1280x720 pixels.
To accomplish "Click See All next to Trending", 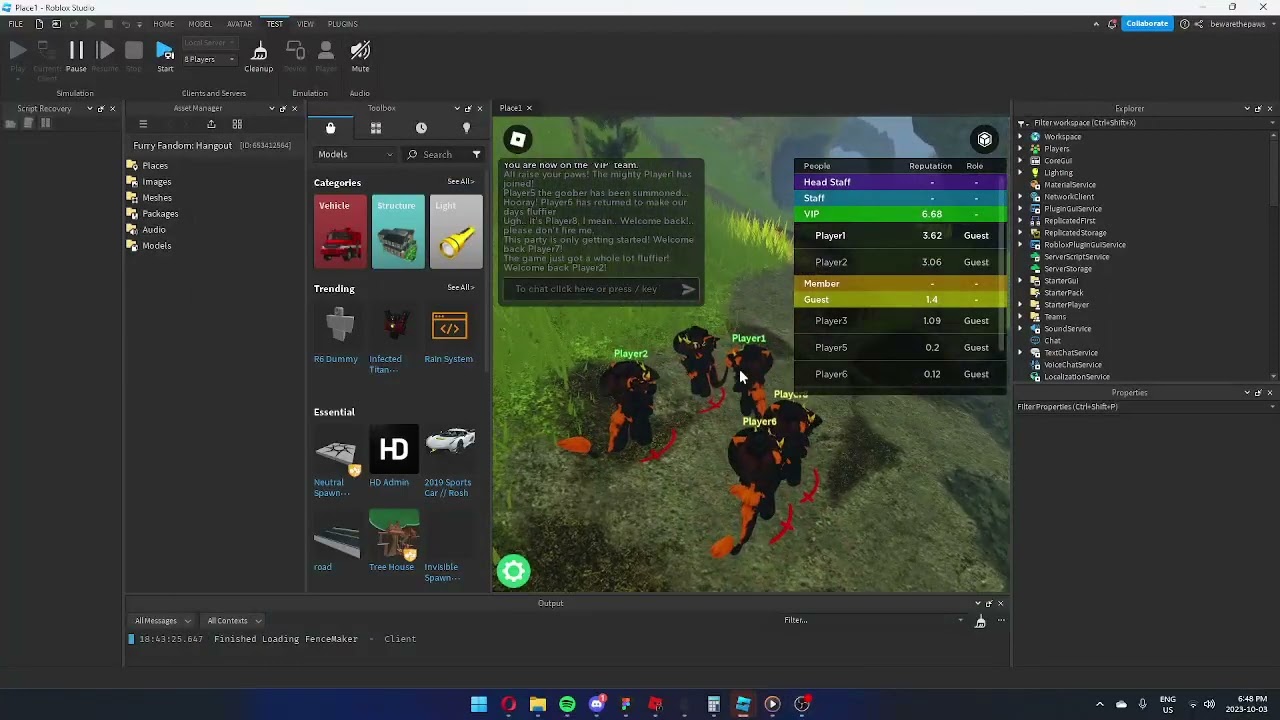I will pos(460,288).
